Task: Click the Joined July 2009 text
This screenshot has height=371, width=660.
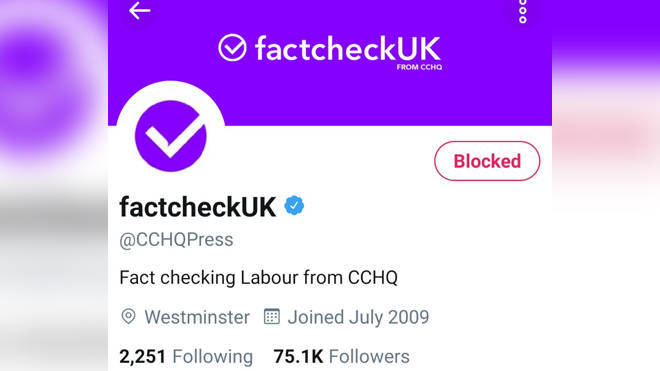Action: [x=358, y=317]
